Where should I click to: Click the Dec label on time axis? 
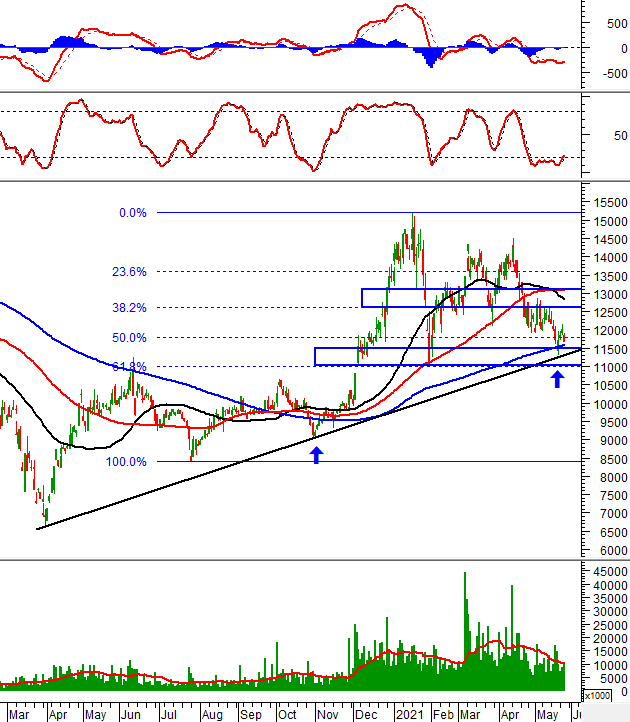coord(366,715)
